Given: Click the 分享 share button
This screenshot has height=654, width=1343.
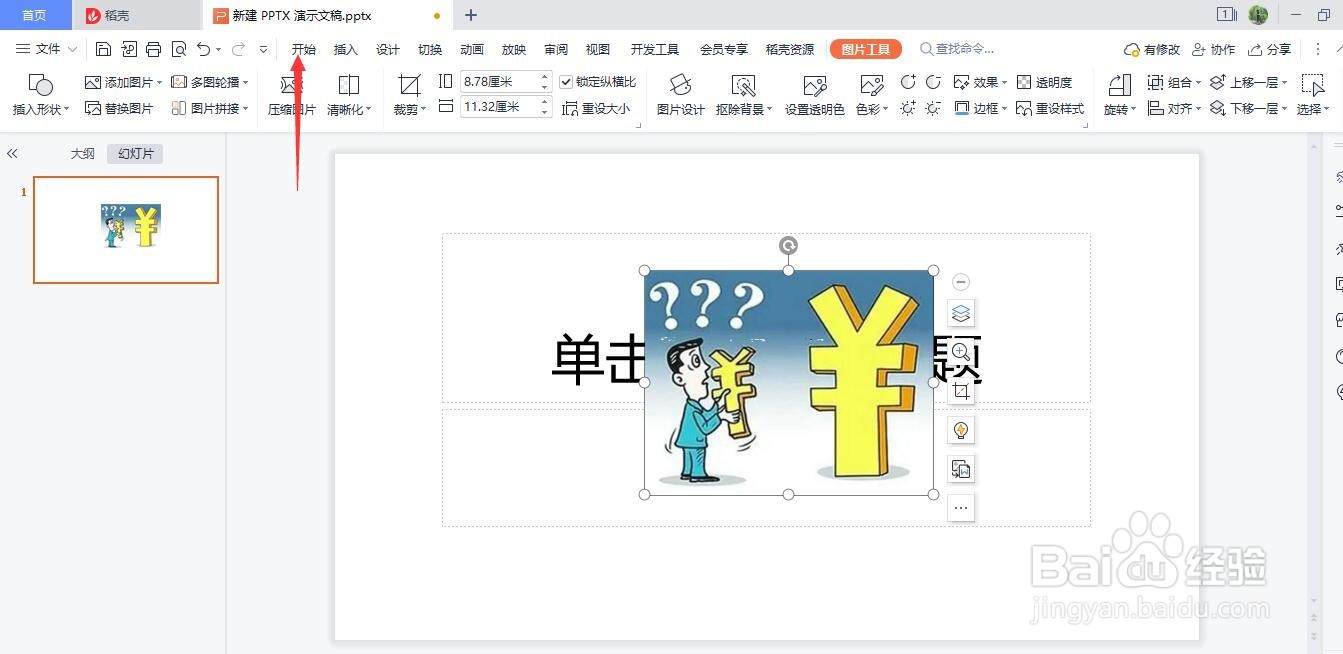Looking at the screenshot, I should (x=1269, y=49).
